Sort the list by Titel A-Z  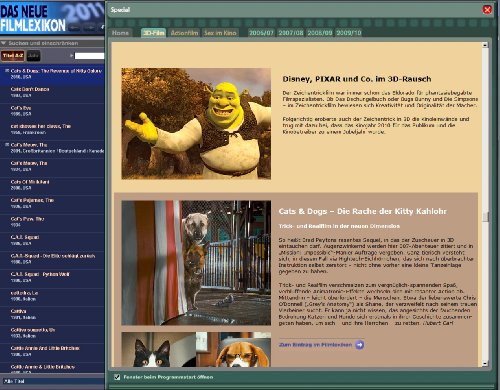(x=13, y=56)
